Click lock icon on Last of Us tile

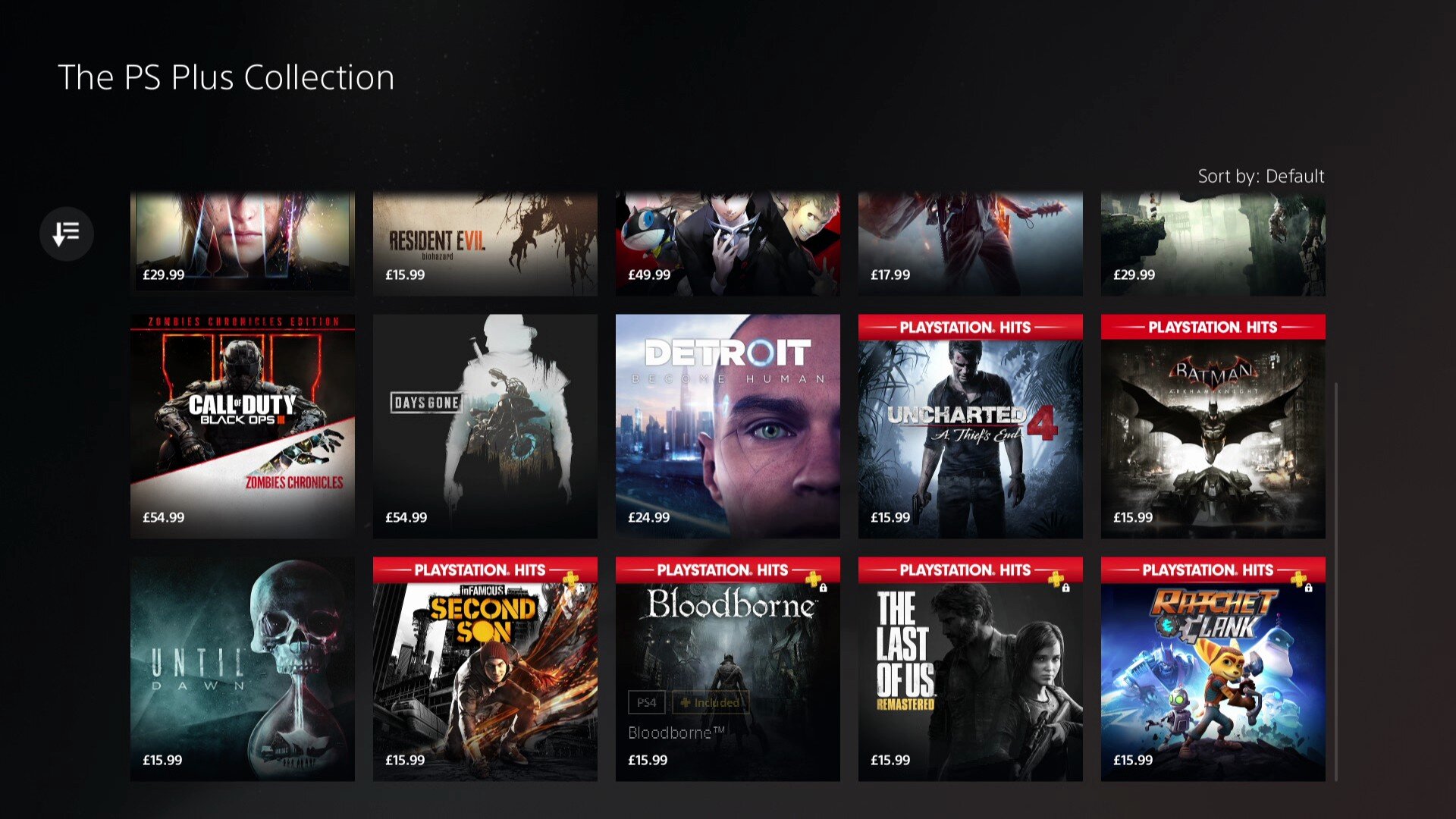pyautogui.click(x=1066, y=588)
